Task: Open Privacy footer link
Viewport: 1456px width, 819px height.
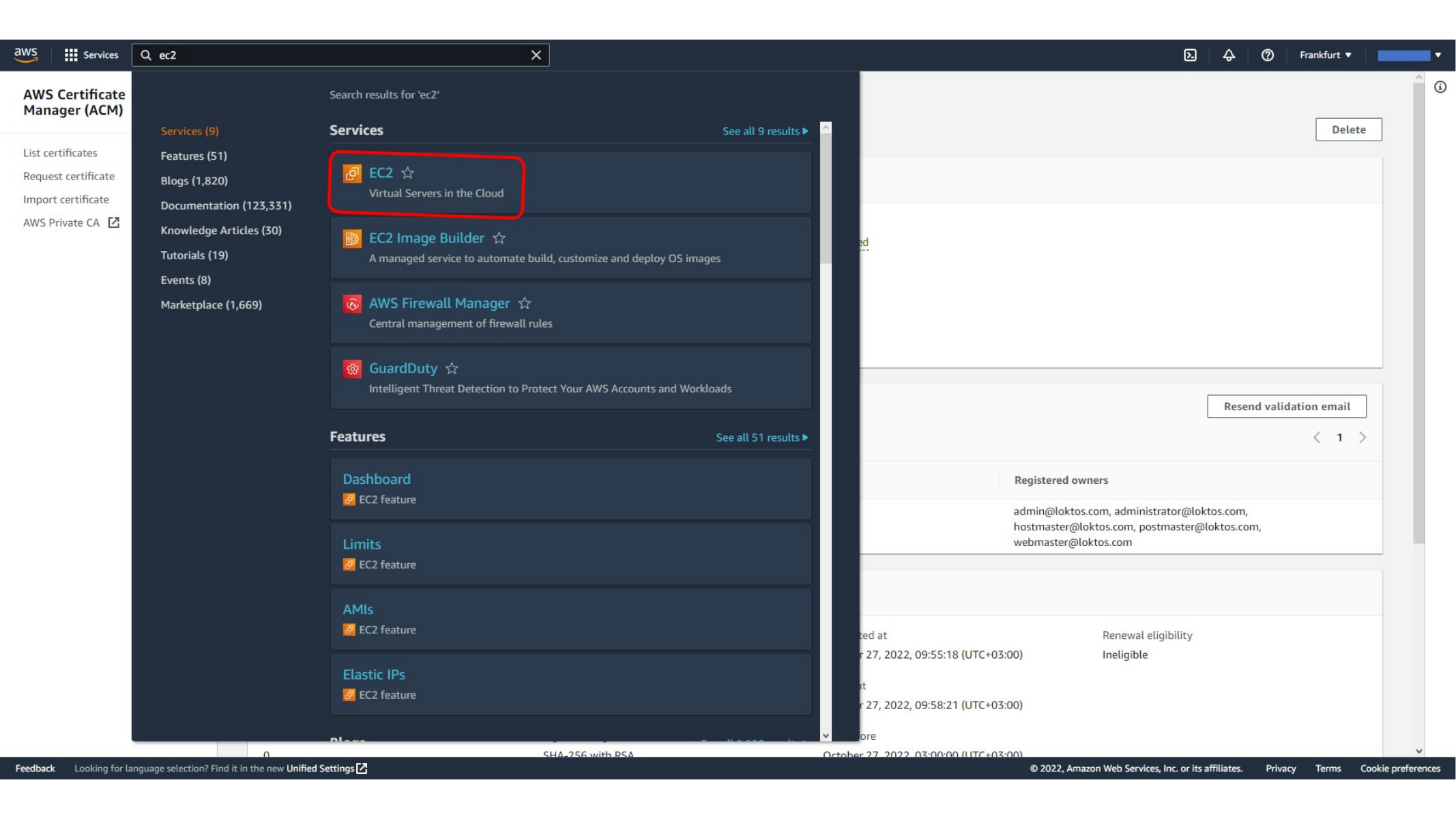Action: pos(1281,768)
